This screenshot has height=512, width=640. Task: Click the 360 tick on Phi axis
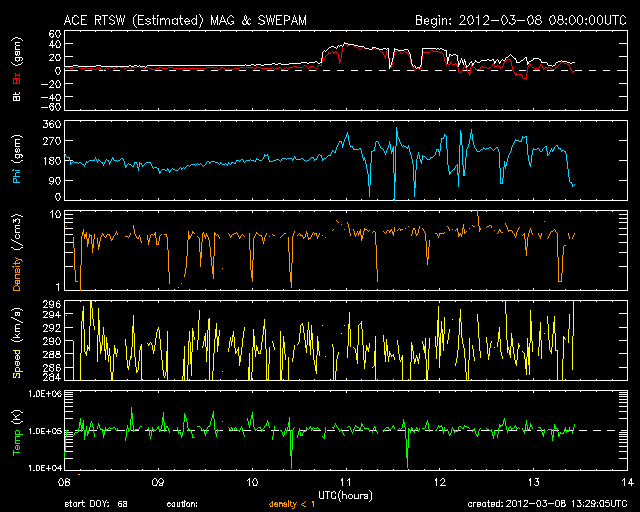[51, 123]
